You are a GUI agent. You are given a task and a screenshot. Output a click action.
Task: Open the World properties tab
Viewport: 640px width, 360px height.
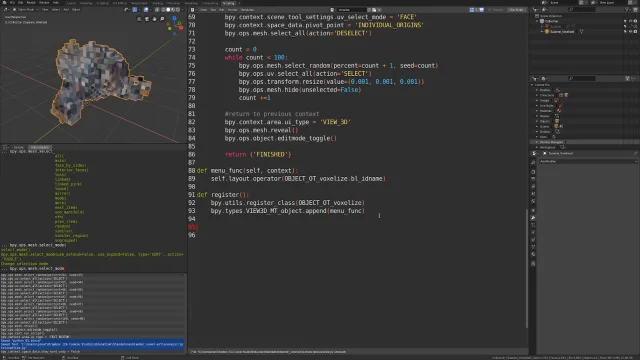(x=533, y=201)
